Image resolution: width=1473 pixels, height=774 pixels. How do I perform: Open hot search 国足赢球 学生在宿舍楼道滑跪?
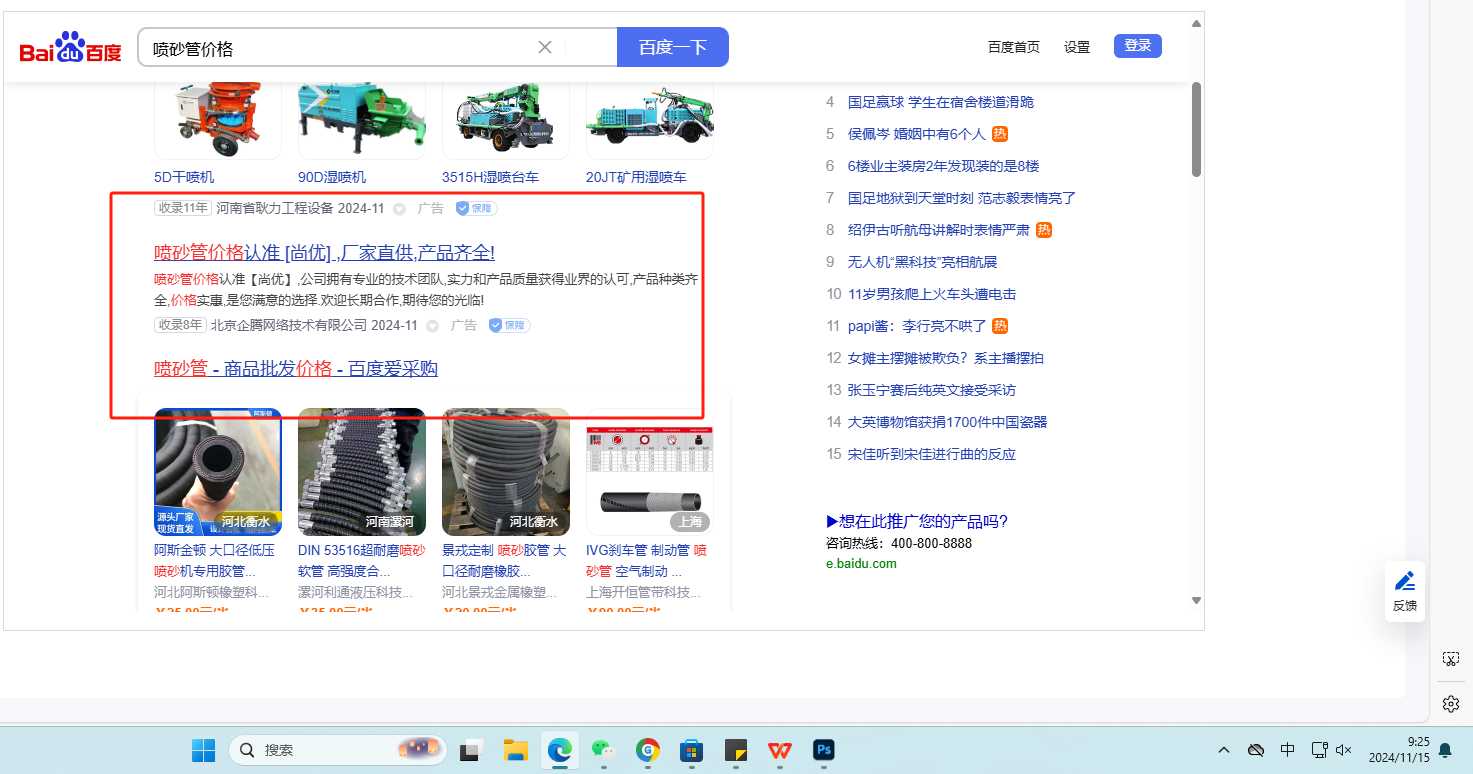941,102
